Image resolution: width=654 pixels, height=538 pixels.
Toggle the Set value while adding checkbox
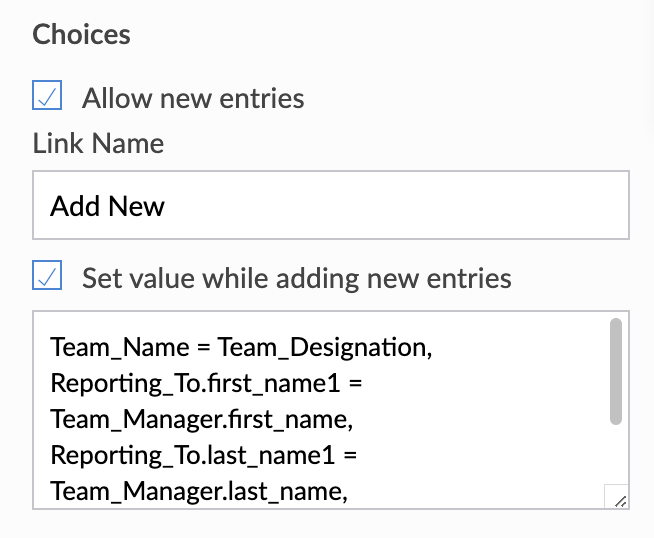pyautogui.click(x=47, y=276)
